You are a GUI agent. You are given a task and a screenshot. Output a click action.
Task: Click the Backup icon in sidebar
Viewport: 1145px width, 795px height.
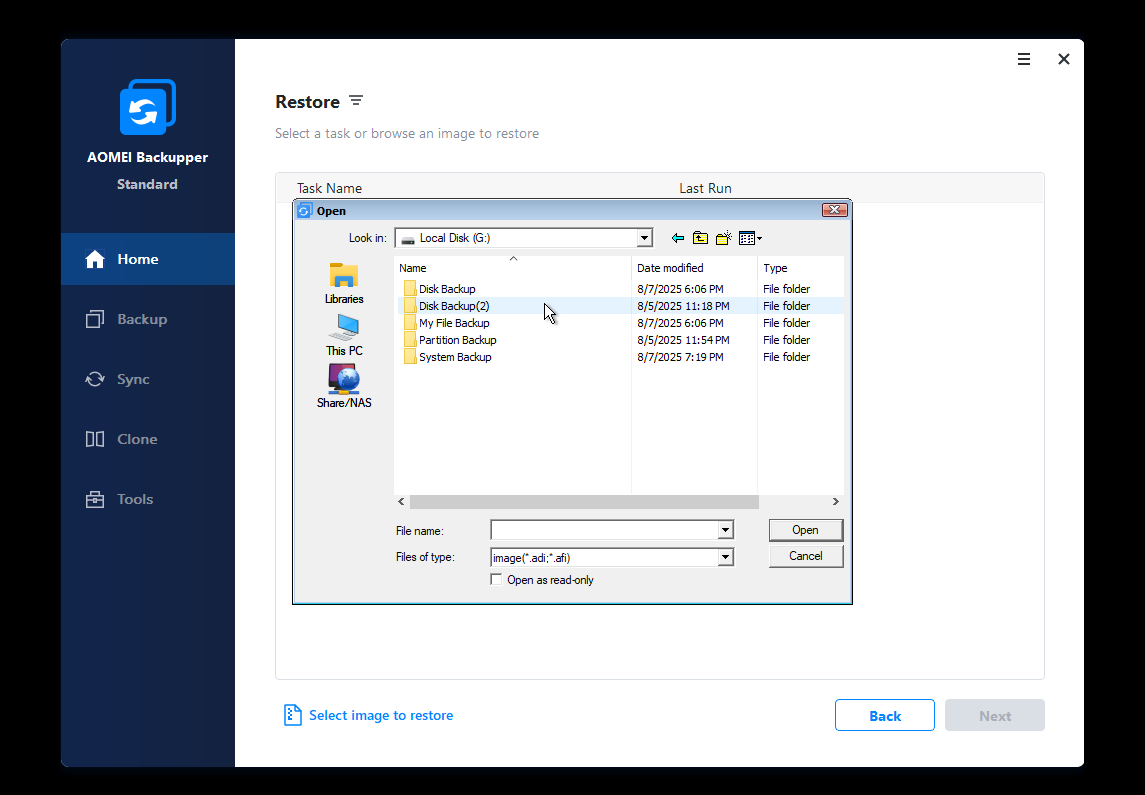[95, 319]
